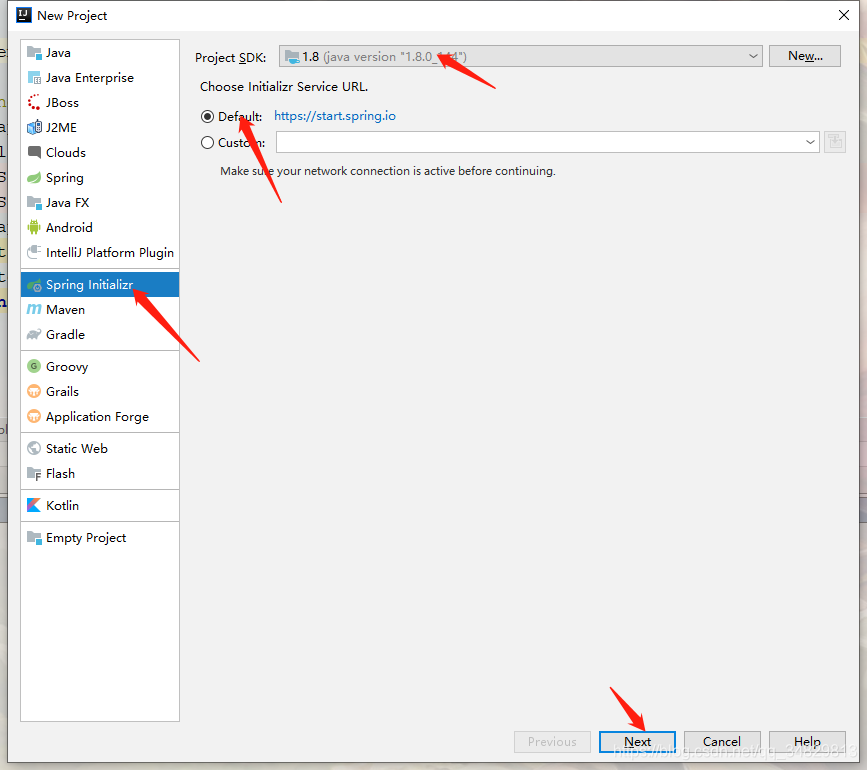Select the J2ME list entry
Viewport: 867px width, 770px height.
tap(100, 128)
